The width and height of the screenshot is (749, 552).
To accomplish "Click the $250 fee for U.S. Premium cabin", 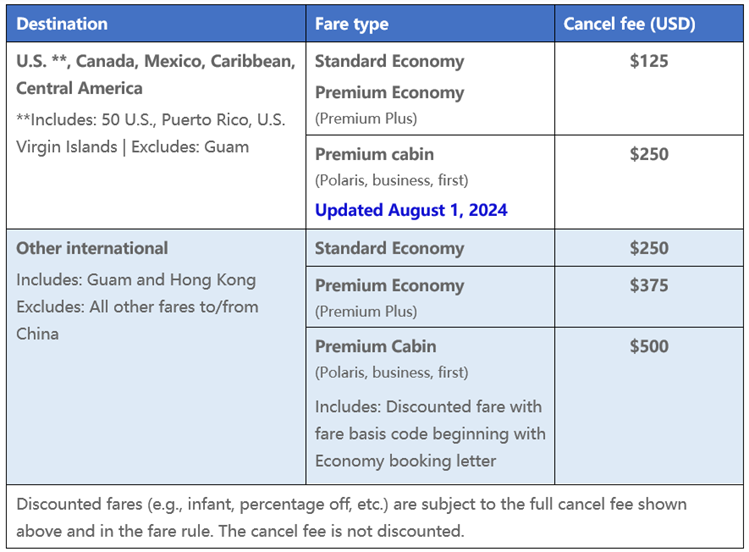I will click(649, 154).
